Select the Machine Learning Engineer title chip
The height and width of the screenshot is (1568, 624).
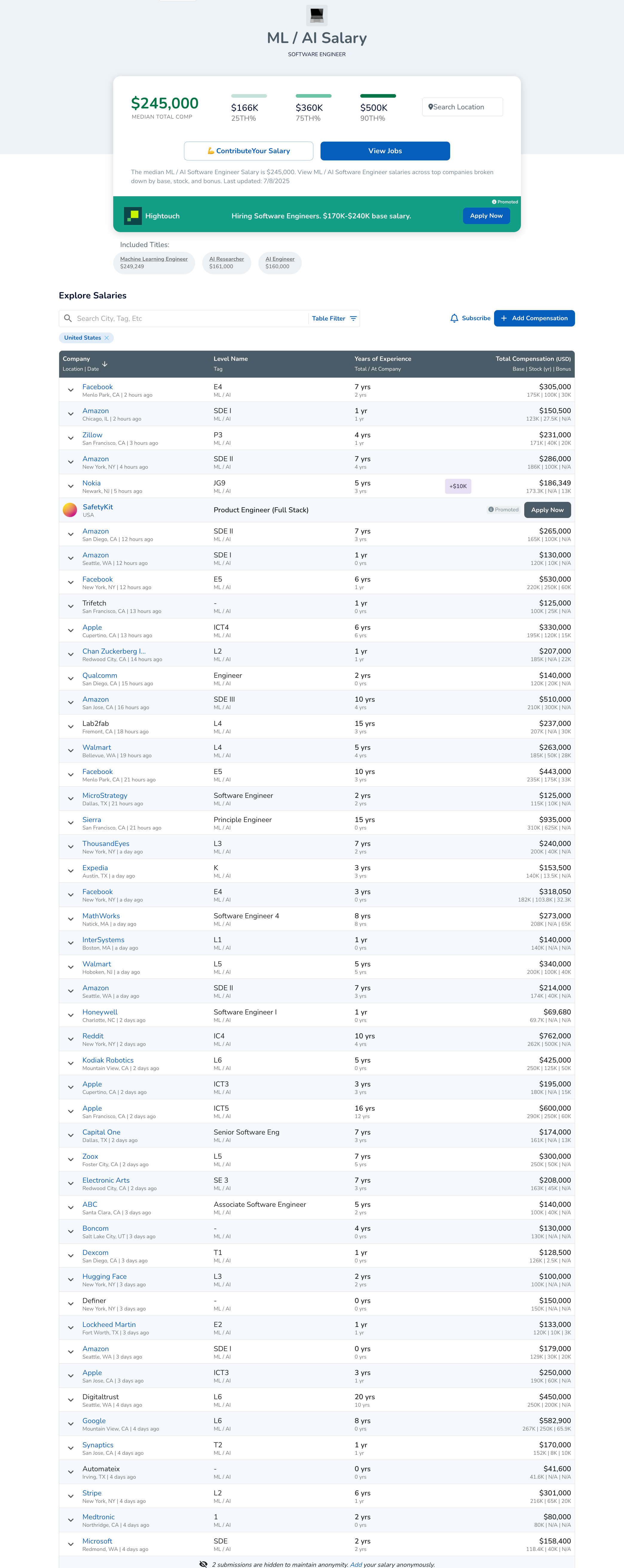pos(154,263)
